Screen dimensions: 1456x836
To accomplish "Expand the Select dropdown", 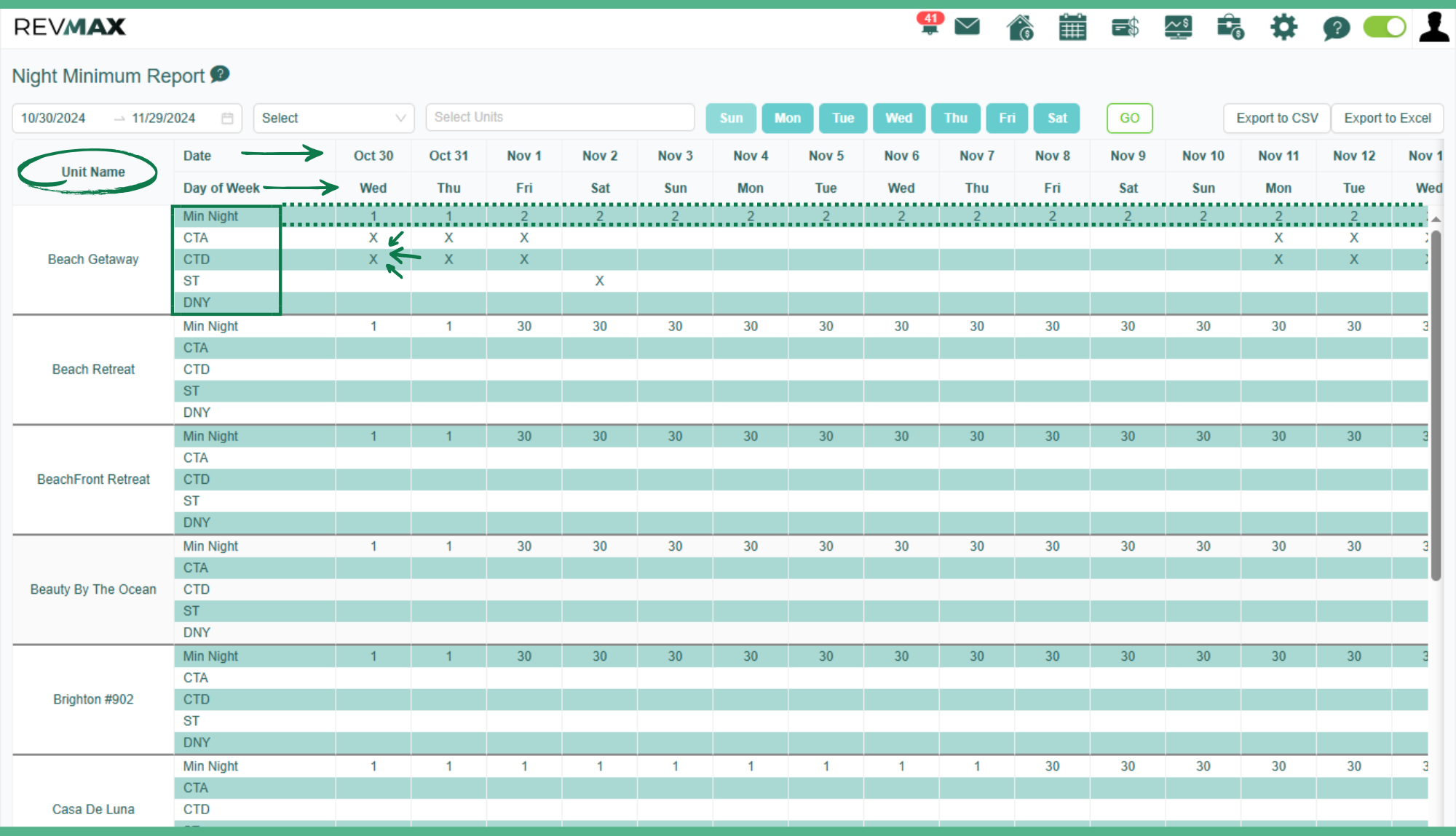I will tap(333, 118).
